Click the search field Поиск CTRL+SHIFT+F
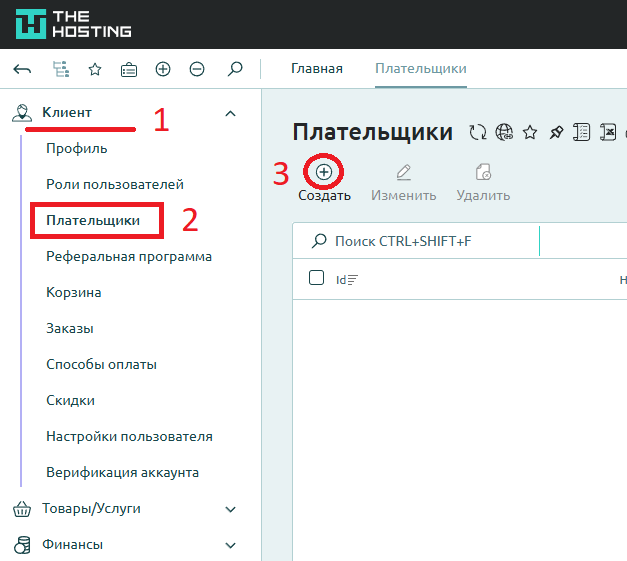Viewport: 627px width, 561px height. (x=420, y=241)
